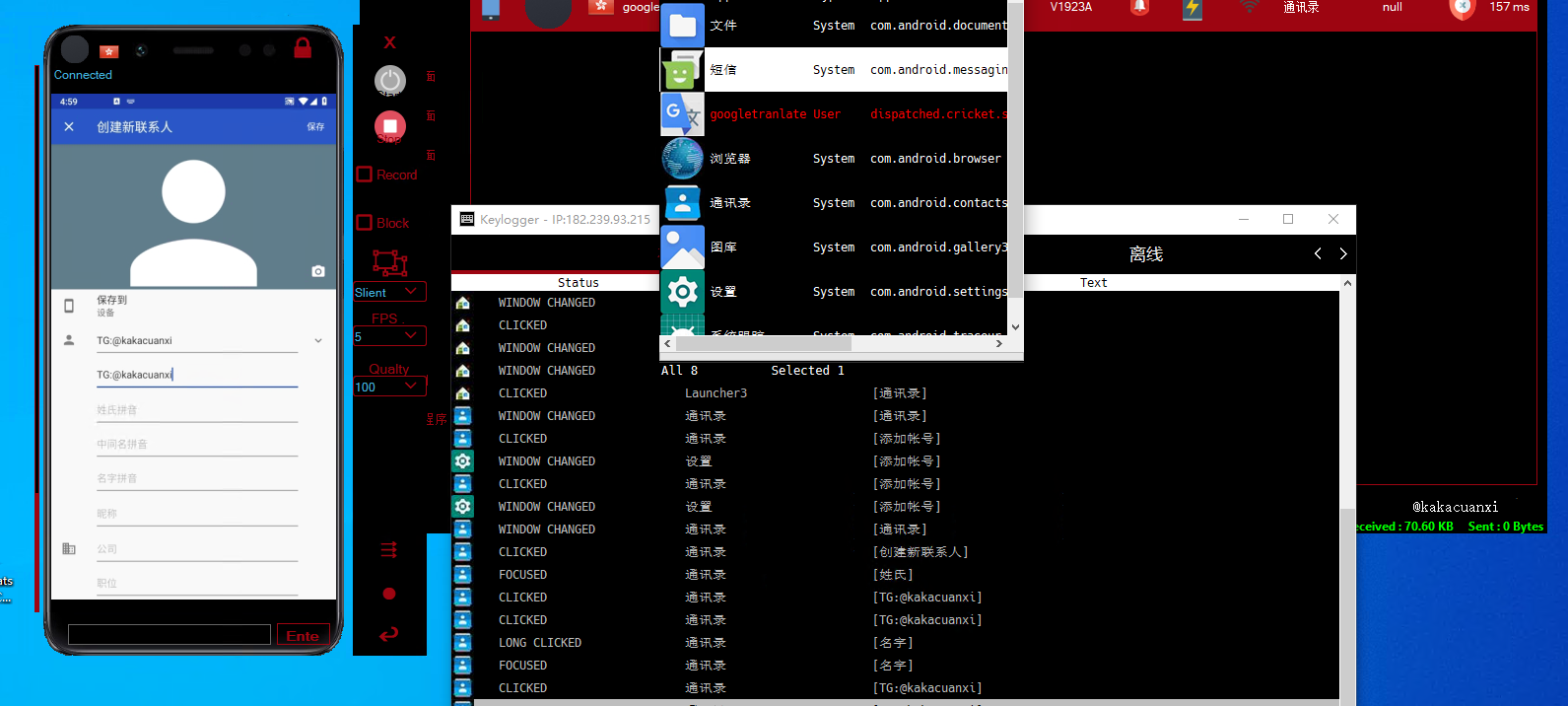Click the 短信 messaging app icon
This screenshot has width=1568, height=706.
(683, 69)
